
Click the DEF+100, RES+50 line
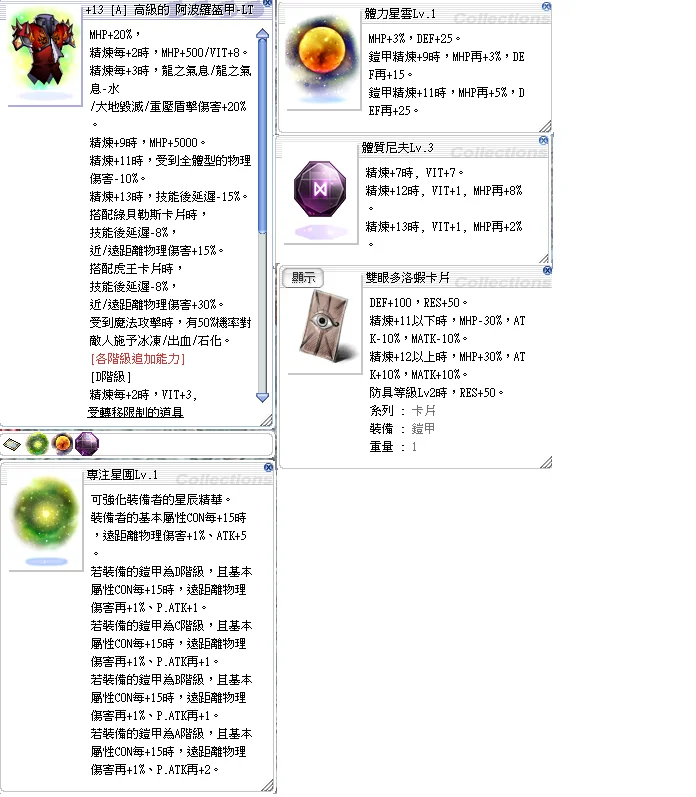pyautogui.click(x=418, y=303)
